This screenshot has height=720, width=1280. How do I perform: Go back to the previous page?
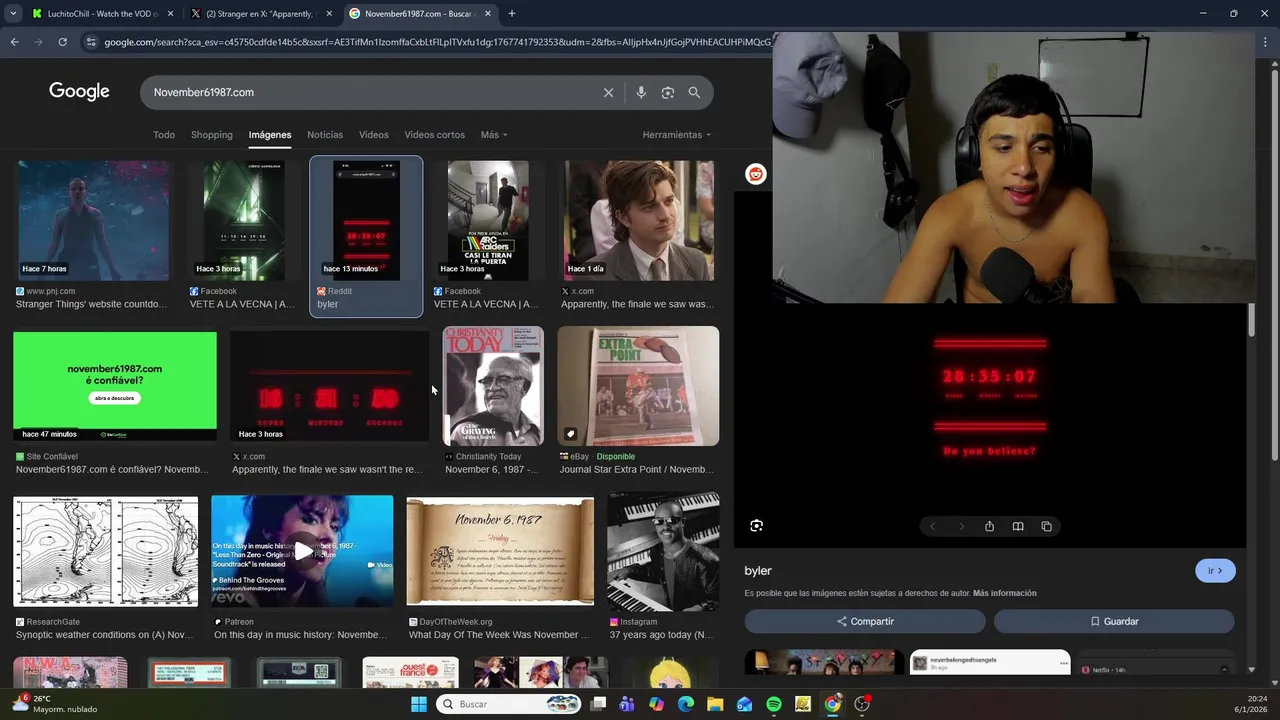(14, 42)
